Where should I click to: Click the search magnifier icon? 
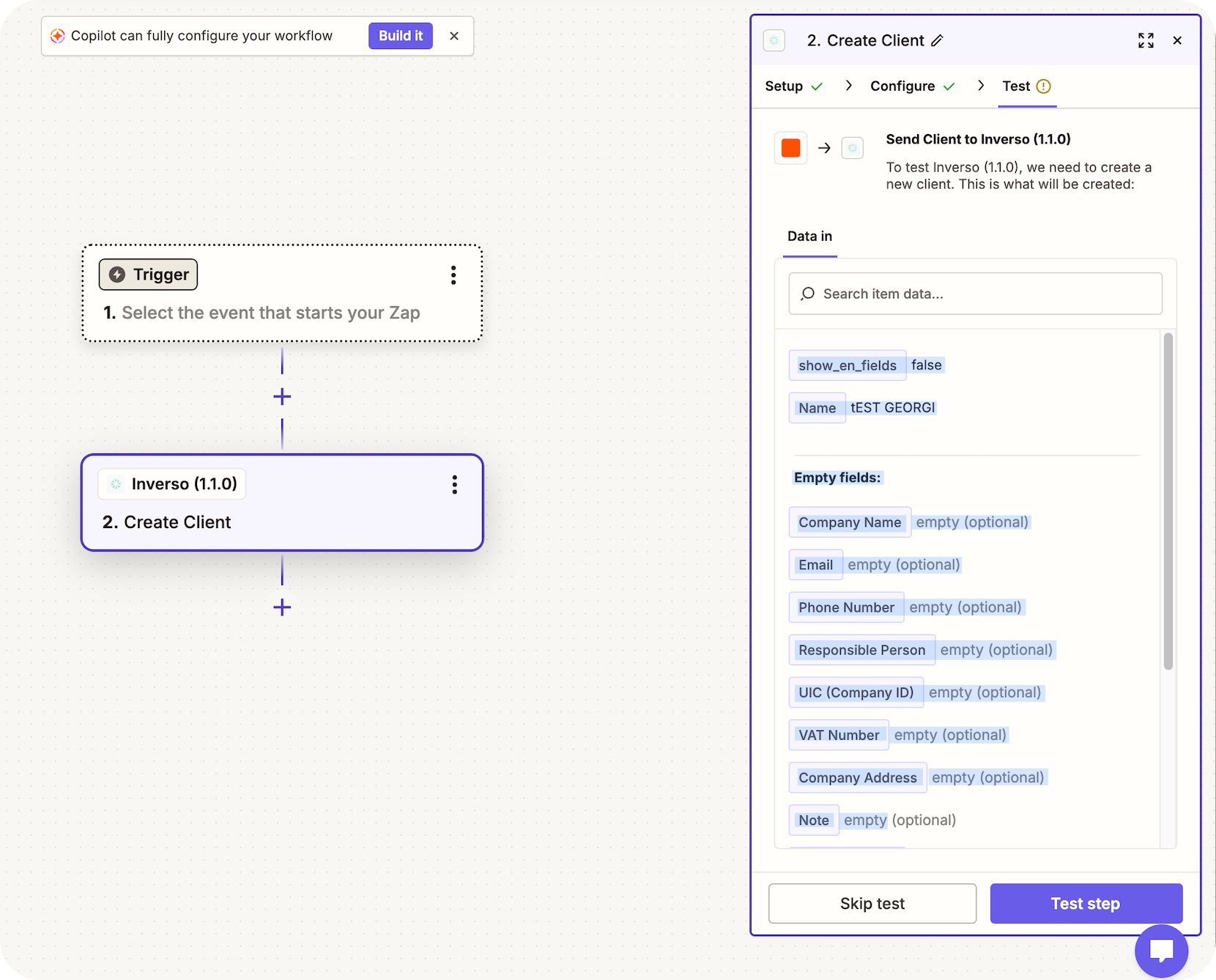(807, 294)
